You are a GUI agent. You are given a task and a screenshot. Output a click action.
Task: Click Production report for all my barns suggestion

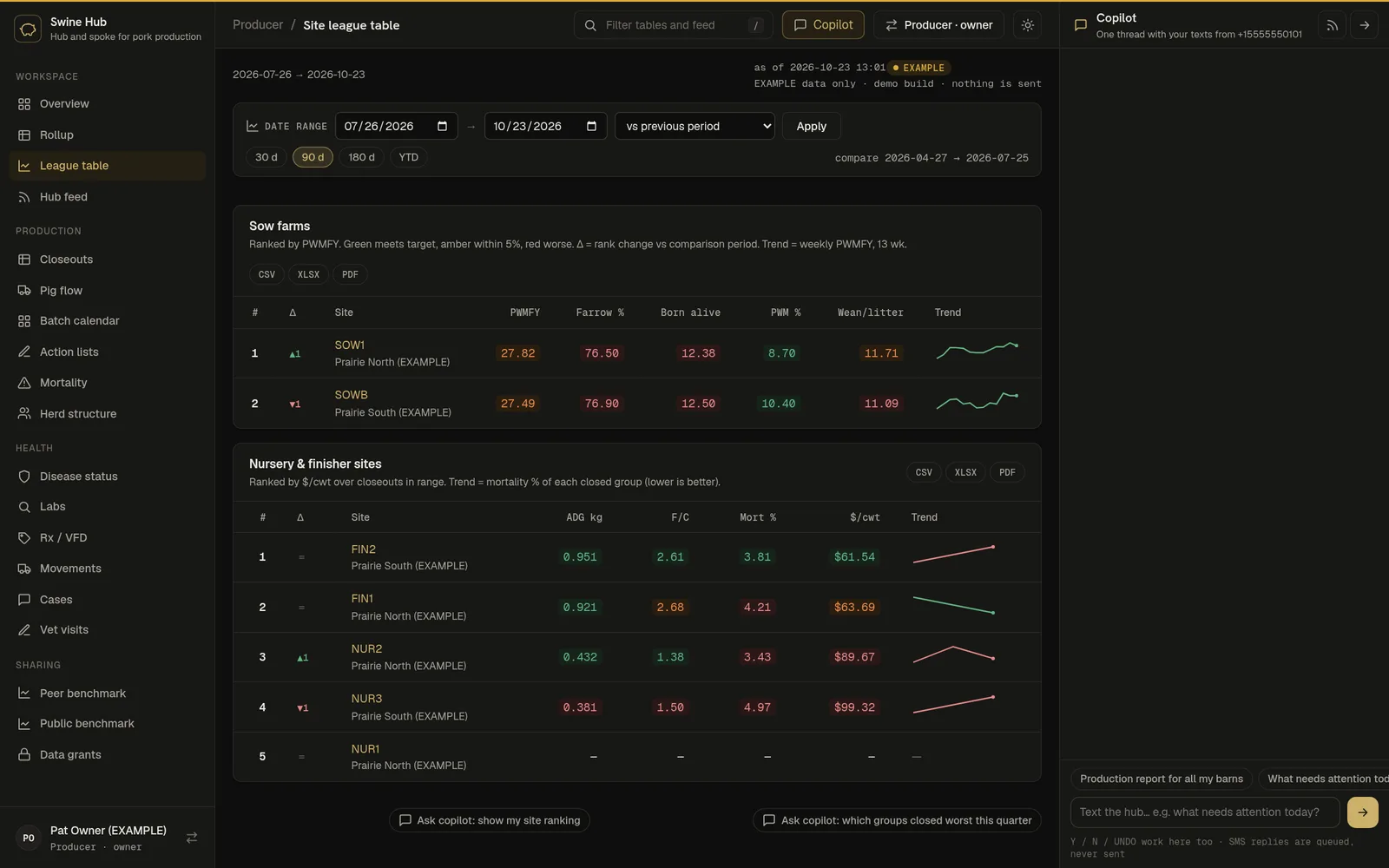(1162, 779)
